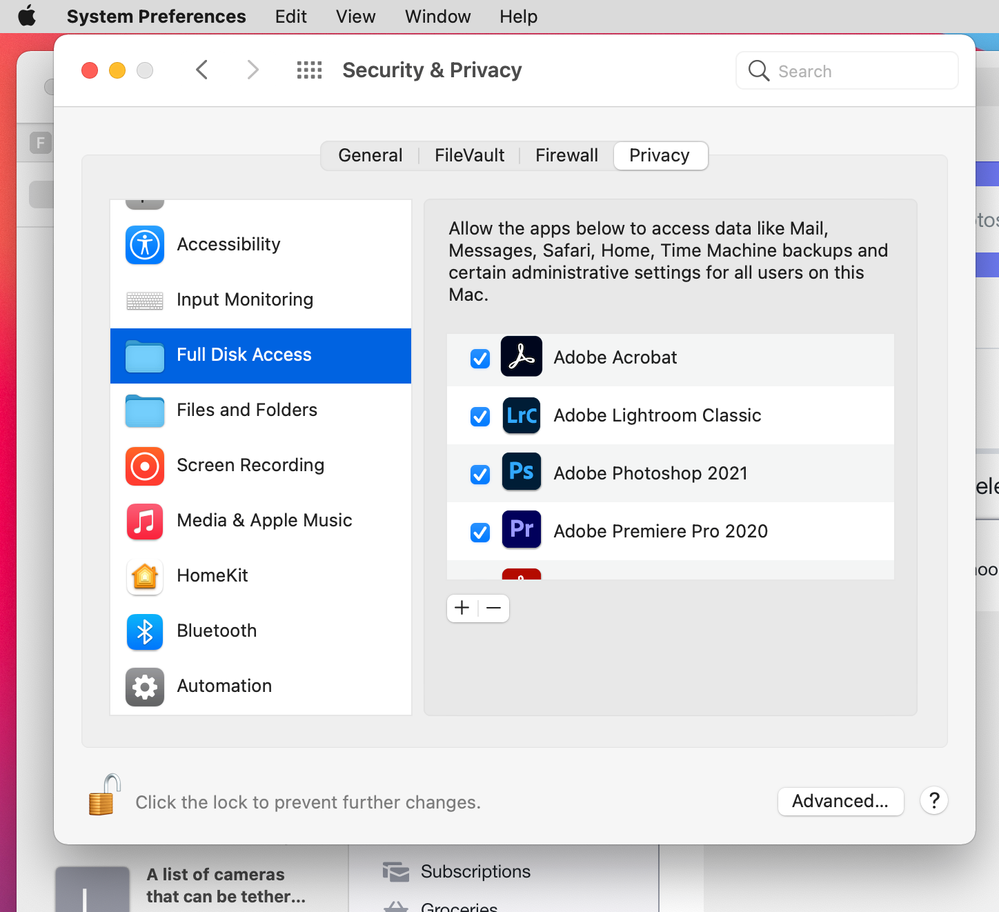The image size is (999, 912).
Task: Click the Full Disk Access folder icon
Action: pyautogui.click(x=145, y=356)
